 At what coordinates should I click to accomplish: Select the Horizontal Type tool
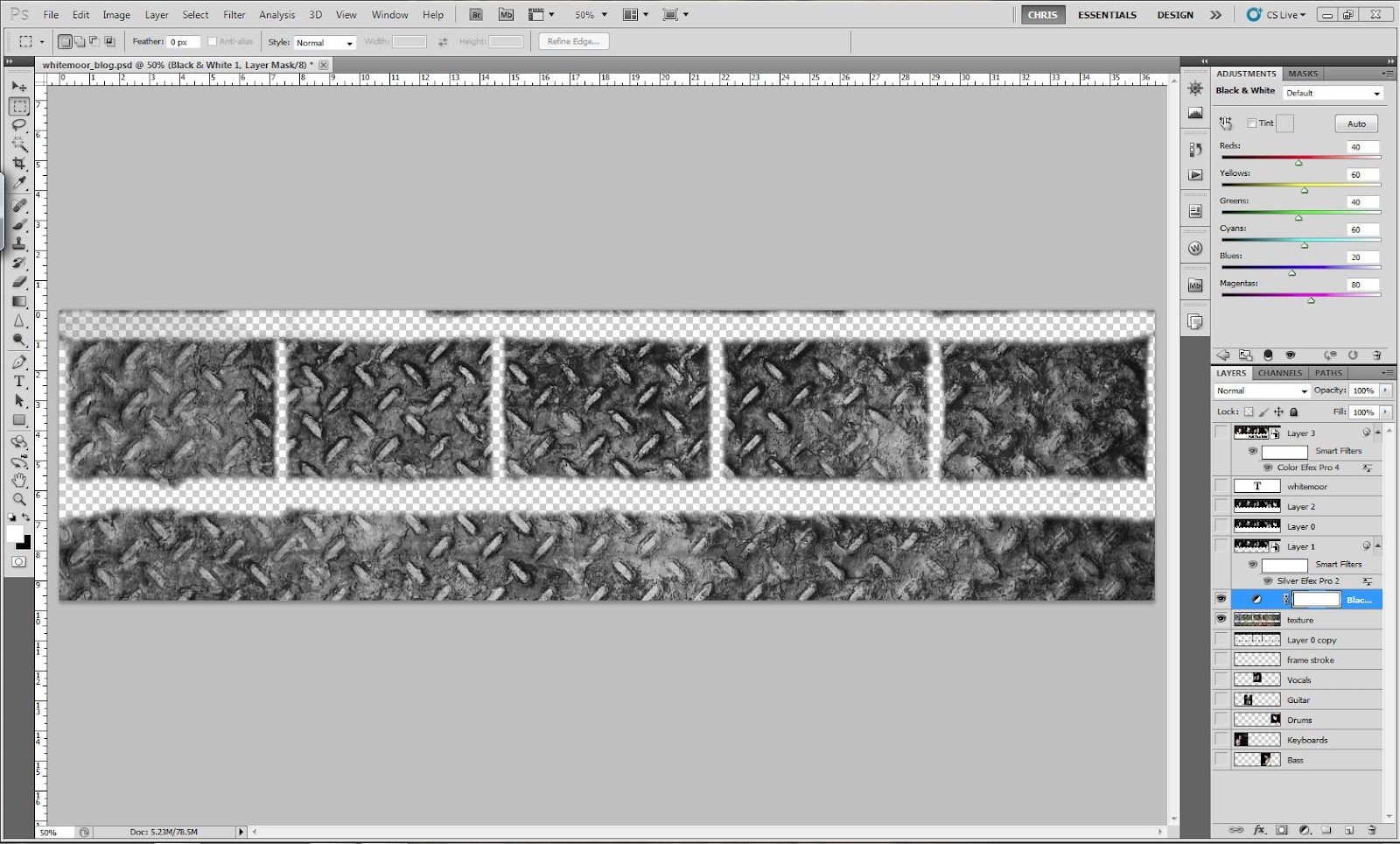pos(19,382)
